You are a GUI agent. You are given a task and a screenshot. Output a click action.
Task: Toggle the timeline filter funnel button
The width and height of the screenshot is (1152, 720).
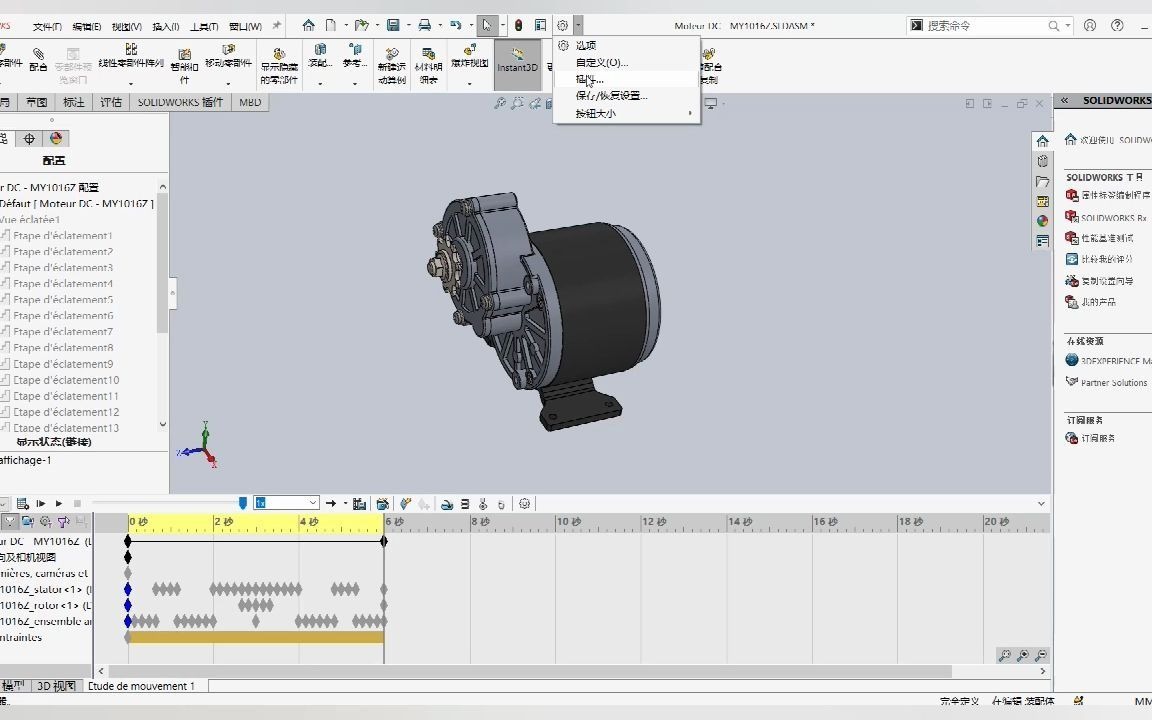pos(10,521)
